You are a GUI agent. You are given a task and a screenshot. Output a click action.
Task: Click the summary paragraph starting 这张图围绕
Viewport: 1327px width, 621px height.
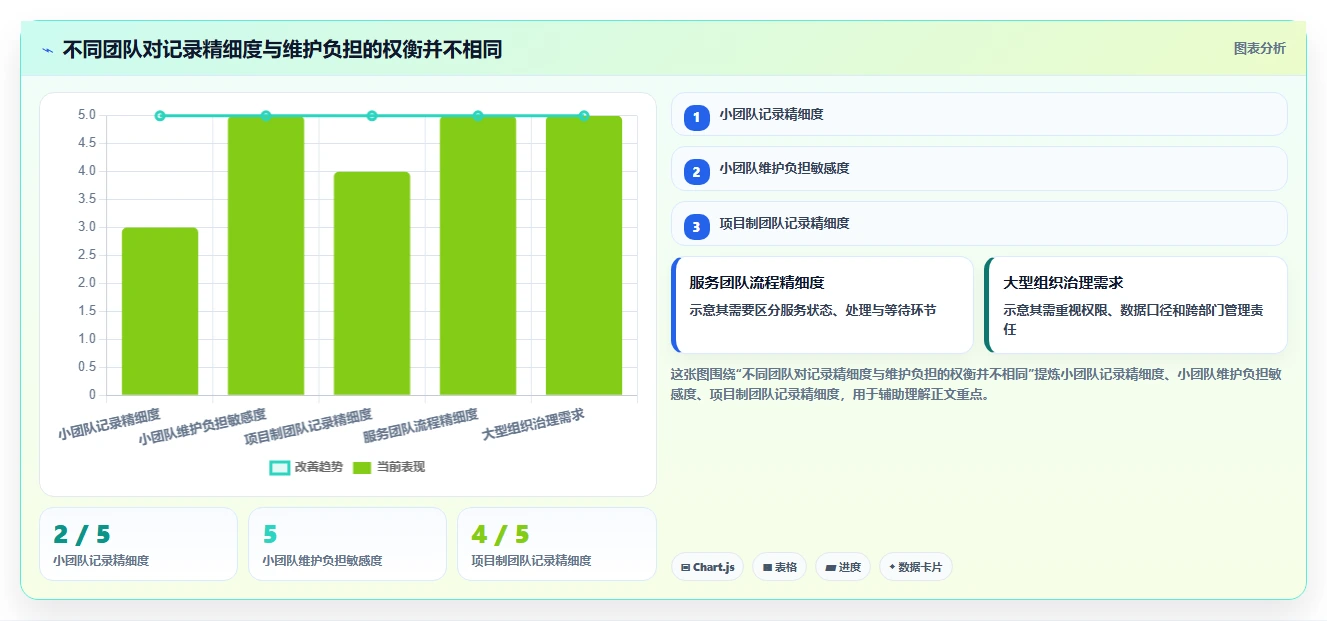(x=975, y=384)
